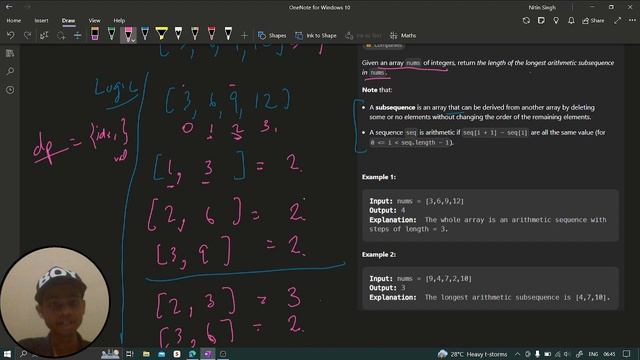640x360 pixels.
Task: Show the notebooks navigation pane
Action: click(x=10, y=53)
